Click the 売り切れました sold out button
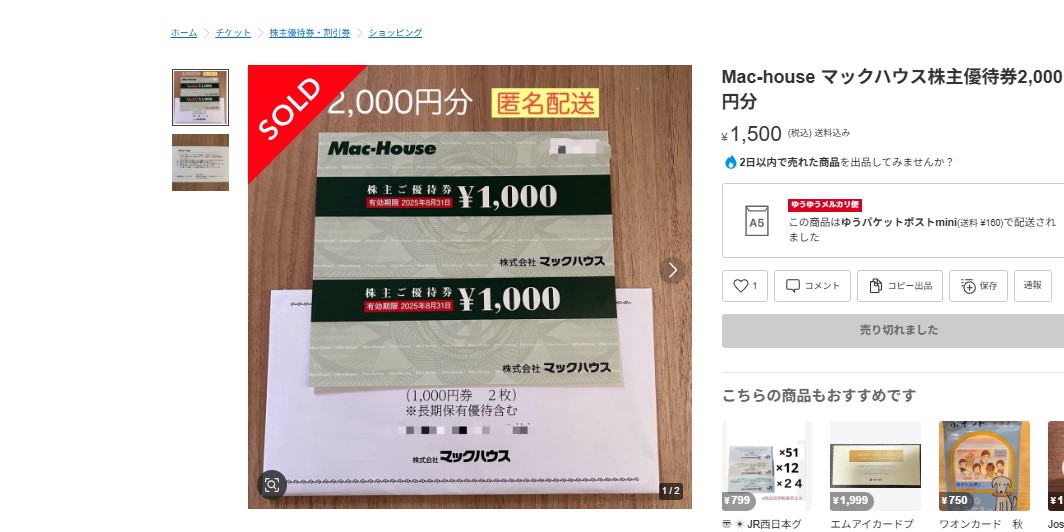Image resolution: width=1064 pixels, height=532 pixels. [898, 330]
